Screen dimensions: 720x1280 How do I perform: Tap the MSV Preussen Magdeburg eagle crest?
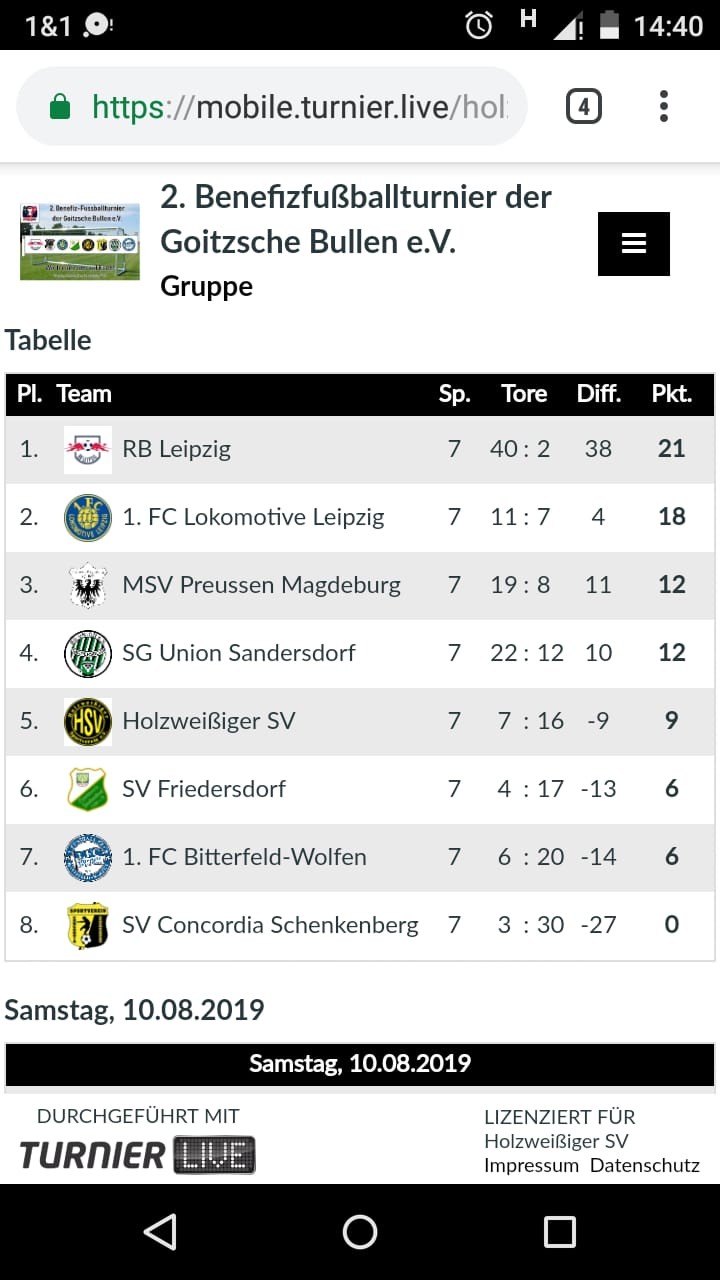click(88, 585)
